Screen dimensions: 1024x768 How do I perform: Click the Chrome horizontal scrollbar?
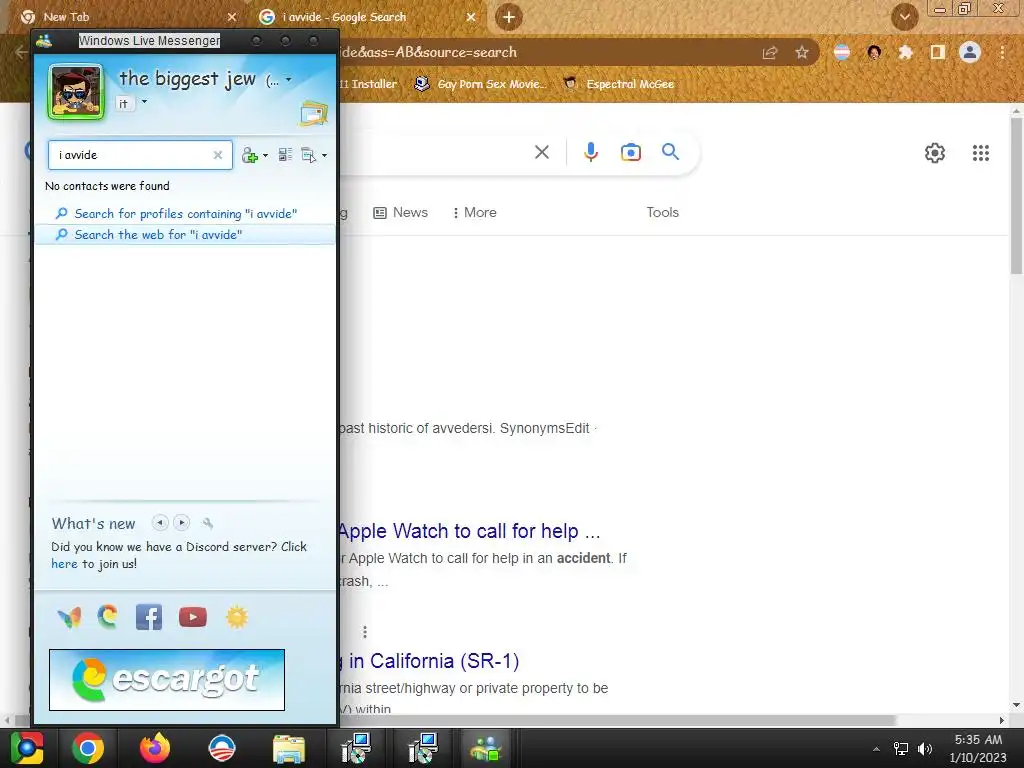457,720
